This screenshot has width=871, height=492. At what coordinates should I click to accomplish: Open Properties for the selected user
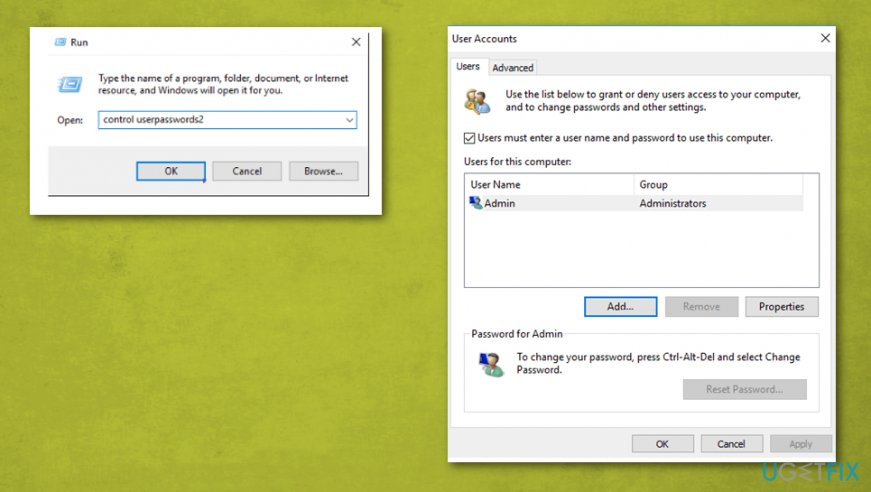(781, 307)
